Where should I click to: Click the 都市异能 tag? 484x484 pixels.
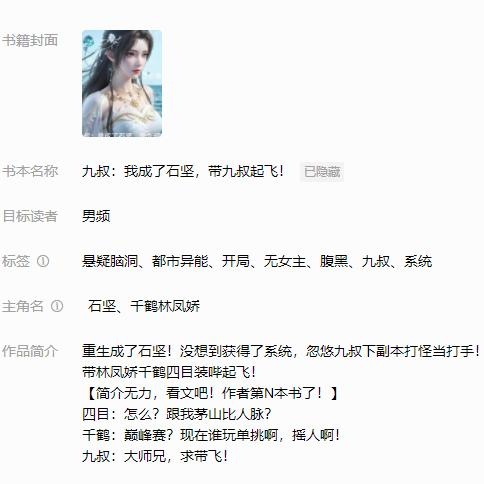[x=180, y=261]
